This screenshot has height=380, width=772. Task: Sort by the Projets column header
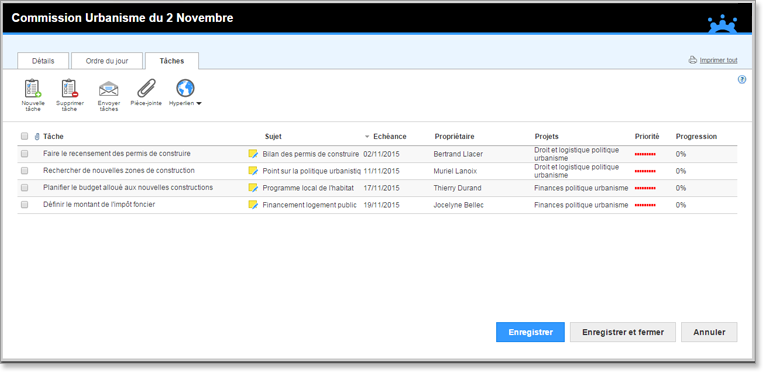(547, 136)
